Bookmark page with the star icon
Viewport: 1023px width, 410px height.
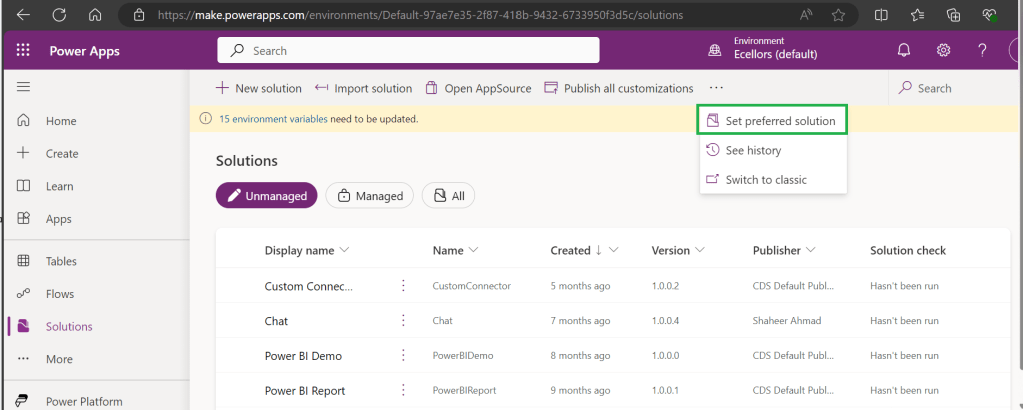click(838, 15)
